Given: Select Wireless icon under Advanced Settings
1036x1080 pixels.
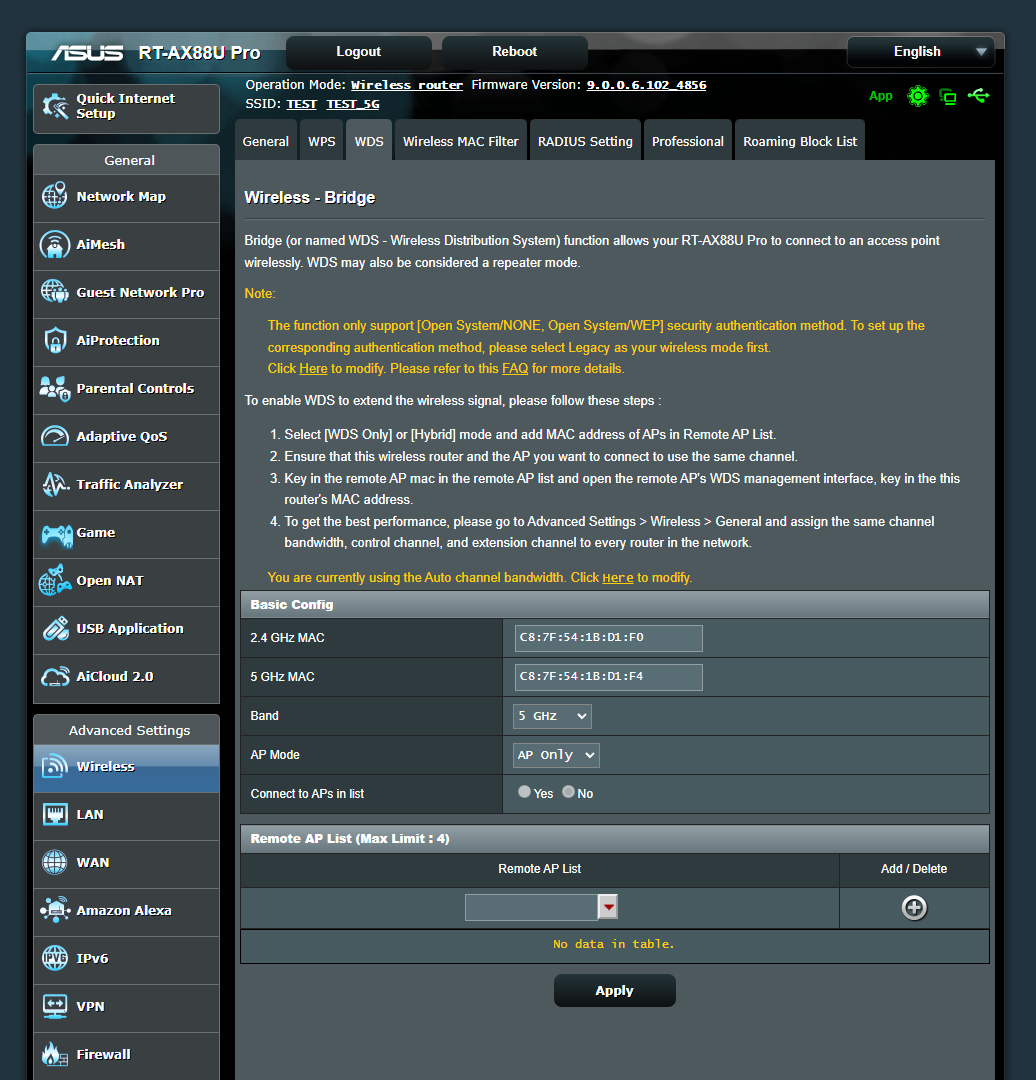Looking at the screenshot, I should click(x=55, y=766).
